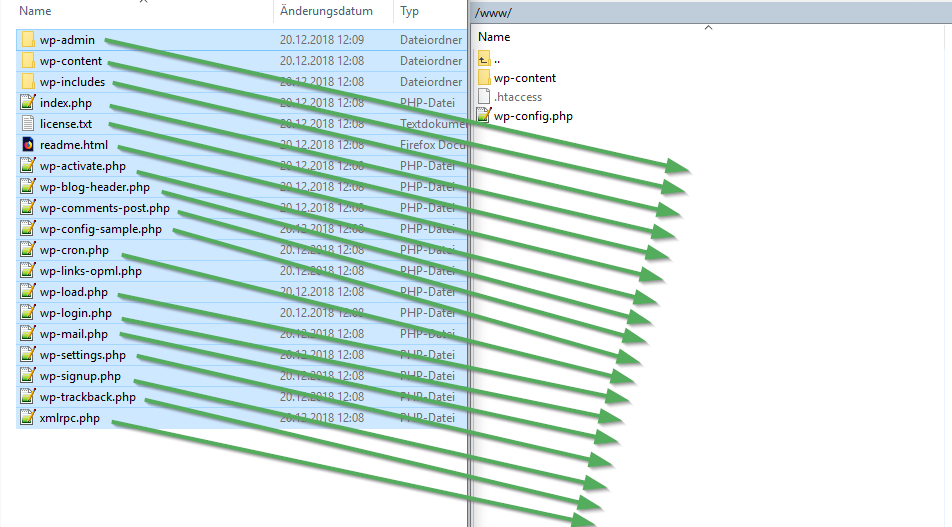Select the wp-activate.php file name

click(83, 166)
